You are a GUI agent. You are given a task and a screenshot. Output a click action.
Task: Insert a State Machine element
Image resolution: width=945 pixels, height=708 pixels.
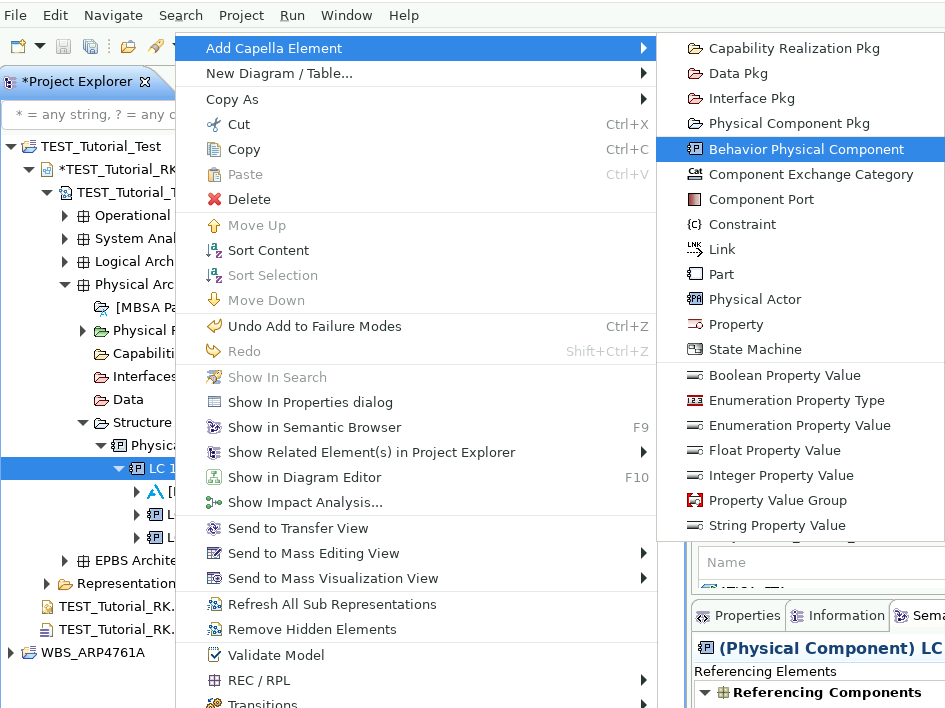(x=800, y=349)
